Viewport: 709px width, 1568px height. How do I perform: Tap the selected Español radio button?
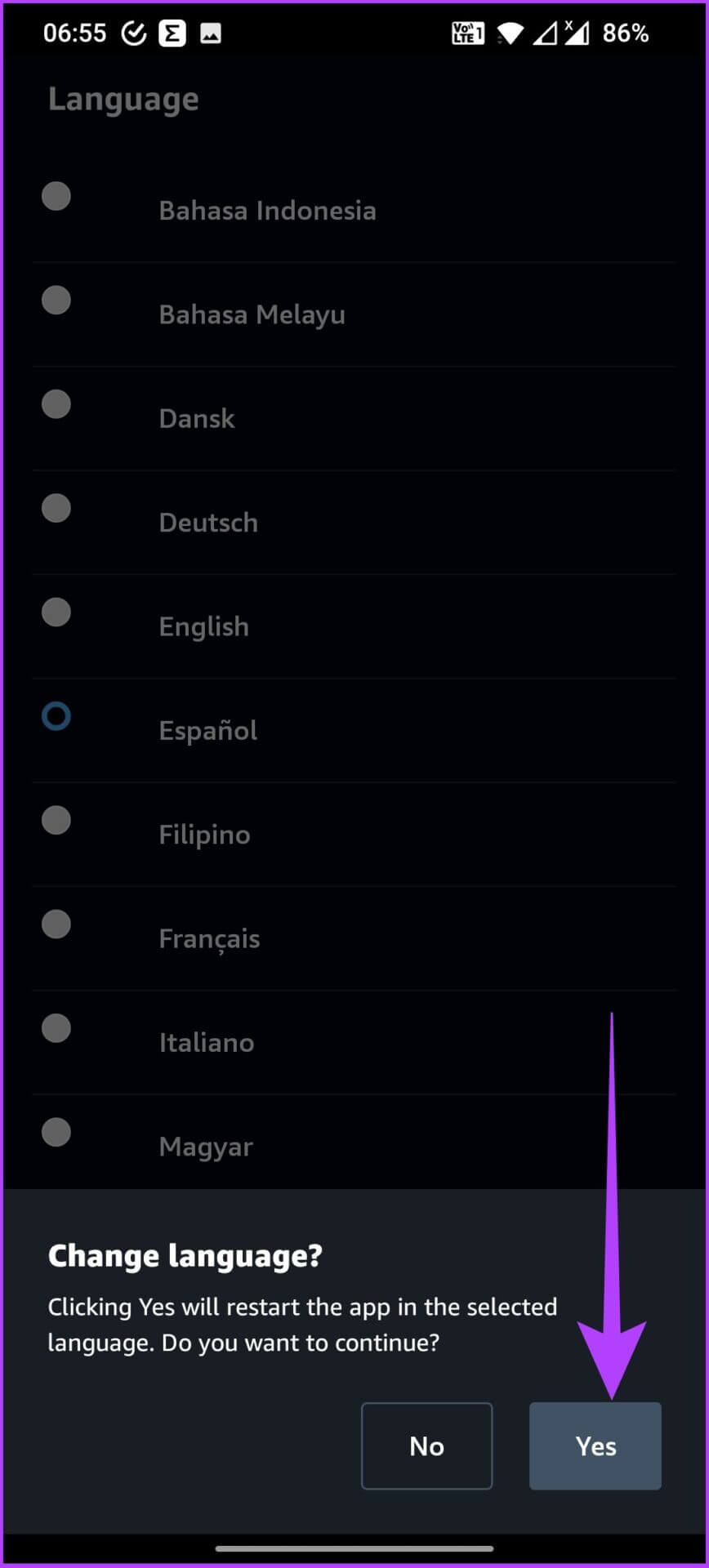(56, 716)
